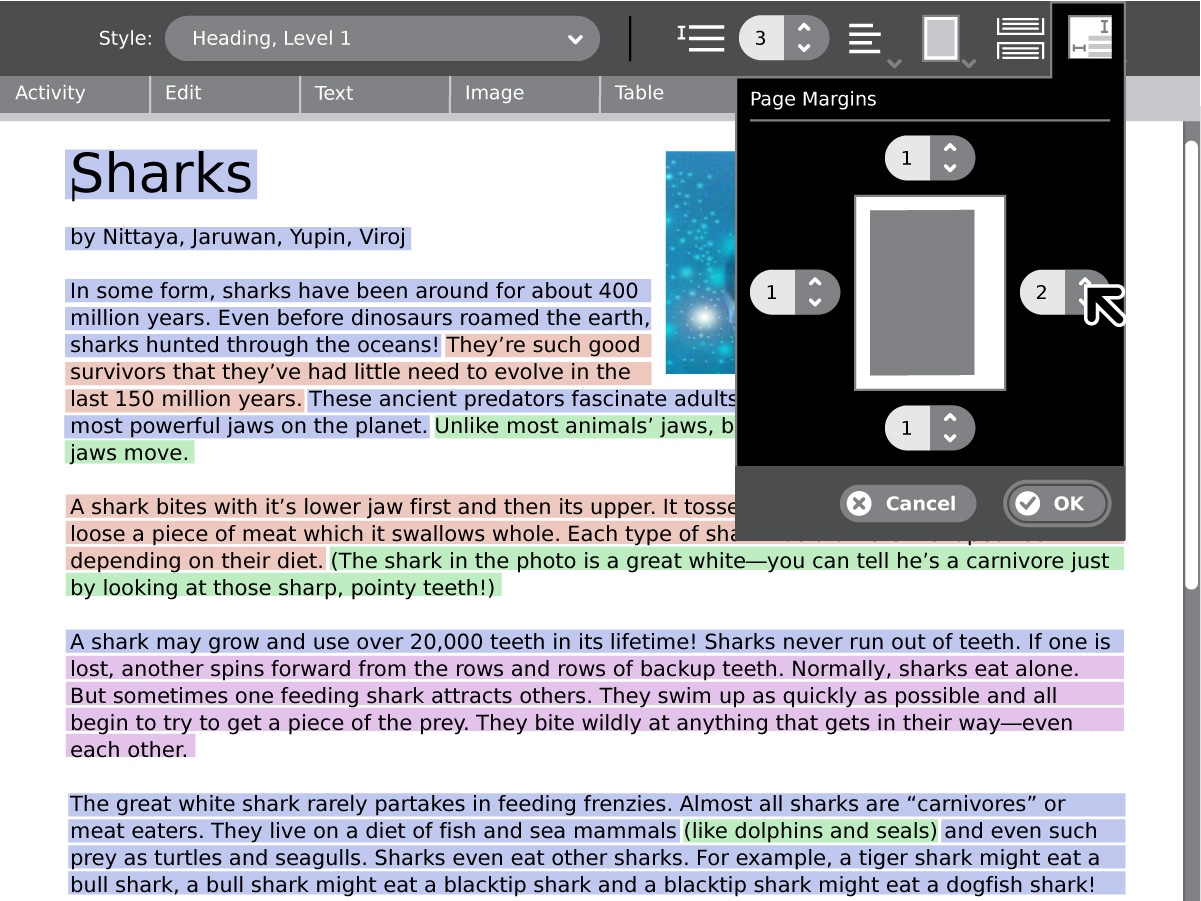Click the two-block page layout icon
This screenshot has width=1201, height=901.
(1020, 39)
